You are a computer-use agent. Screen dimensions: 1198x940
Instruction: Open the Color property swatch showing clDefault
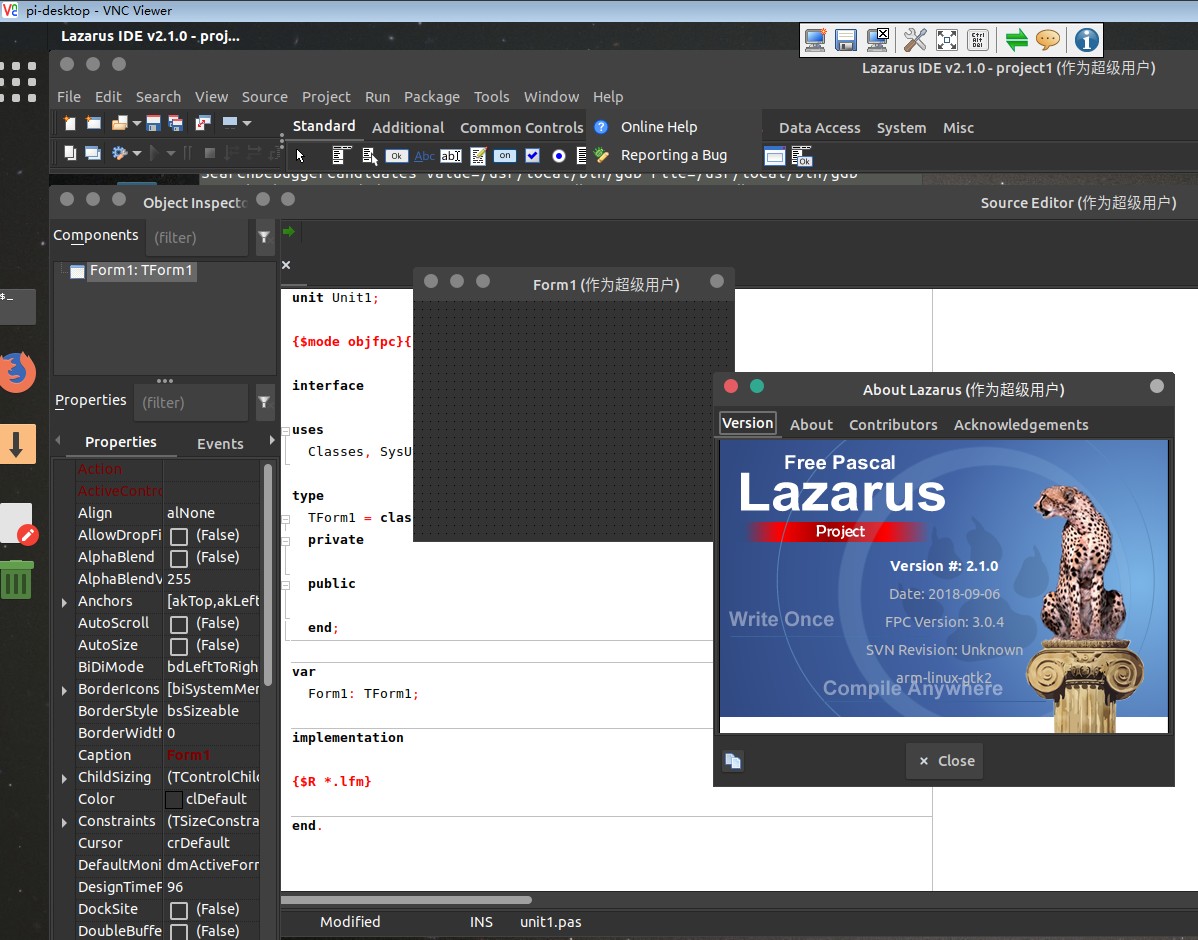[172, 799]
